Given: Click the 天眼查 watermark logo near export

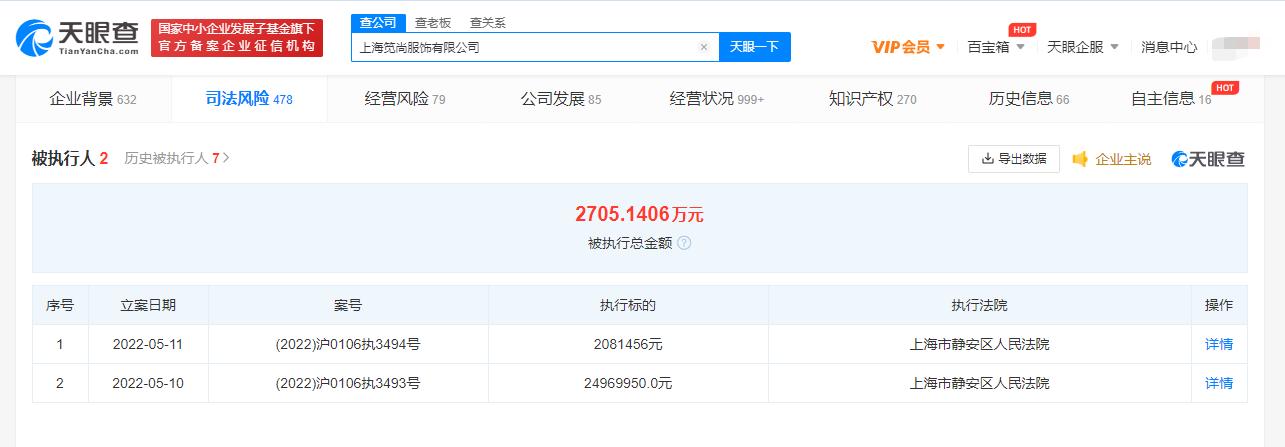Looking at the screenshot, I should pos(1208,159).
